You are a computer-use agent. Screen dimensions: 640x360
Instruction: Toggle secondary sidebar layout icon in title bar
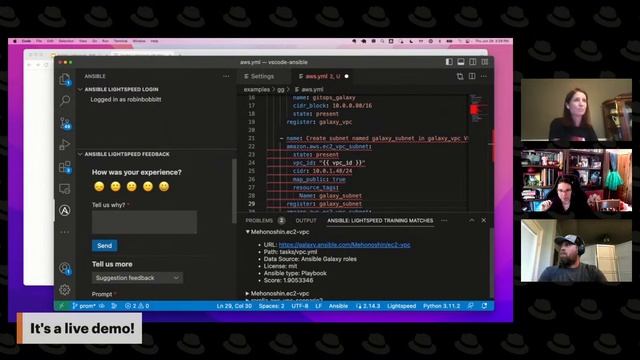point(473,62)
